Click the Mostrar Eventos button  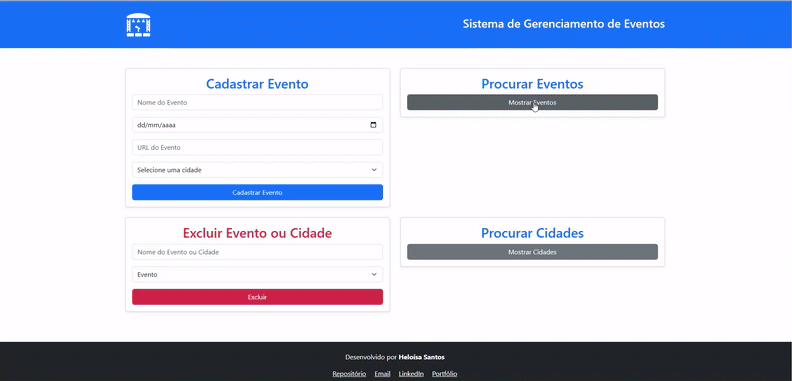[532, 102]
